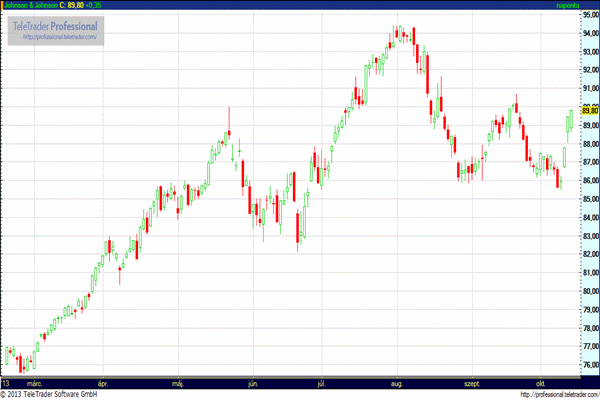
Task: Click the 'júl.' label on time axis
Action: point(323,383)
